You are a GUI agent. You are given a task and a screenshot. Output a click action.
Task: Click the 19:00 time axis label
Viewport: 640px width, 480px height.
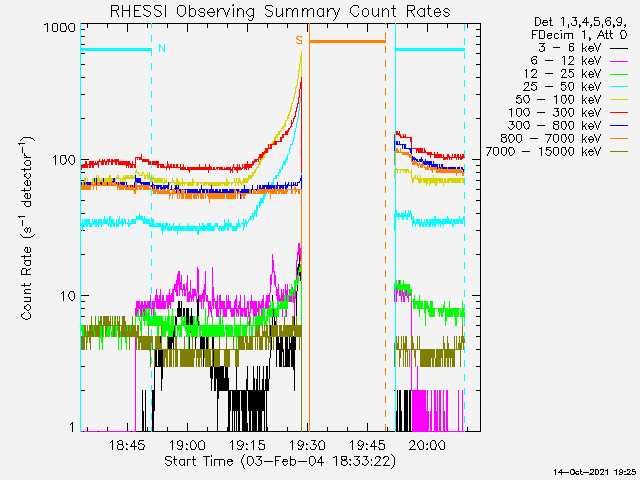187,445
